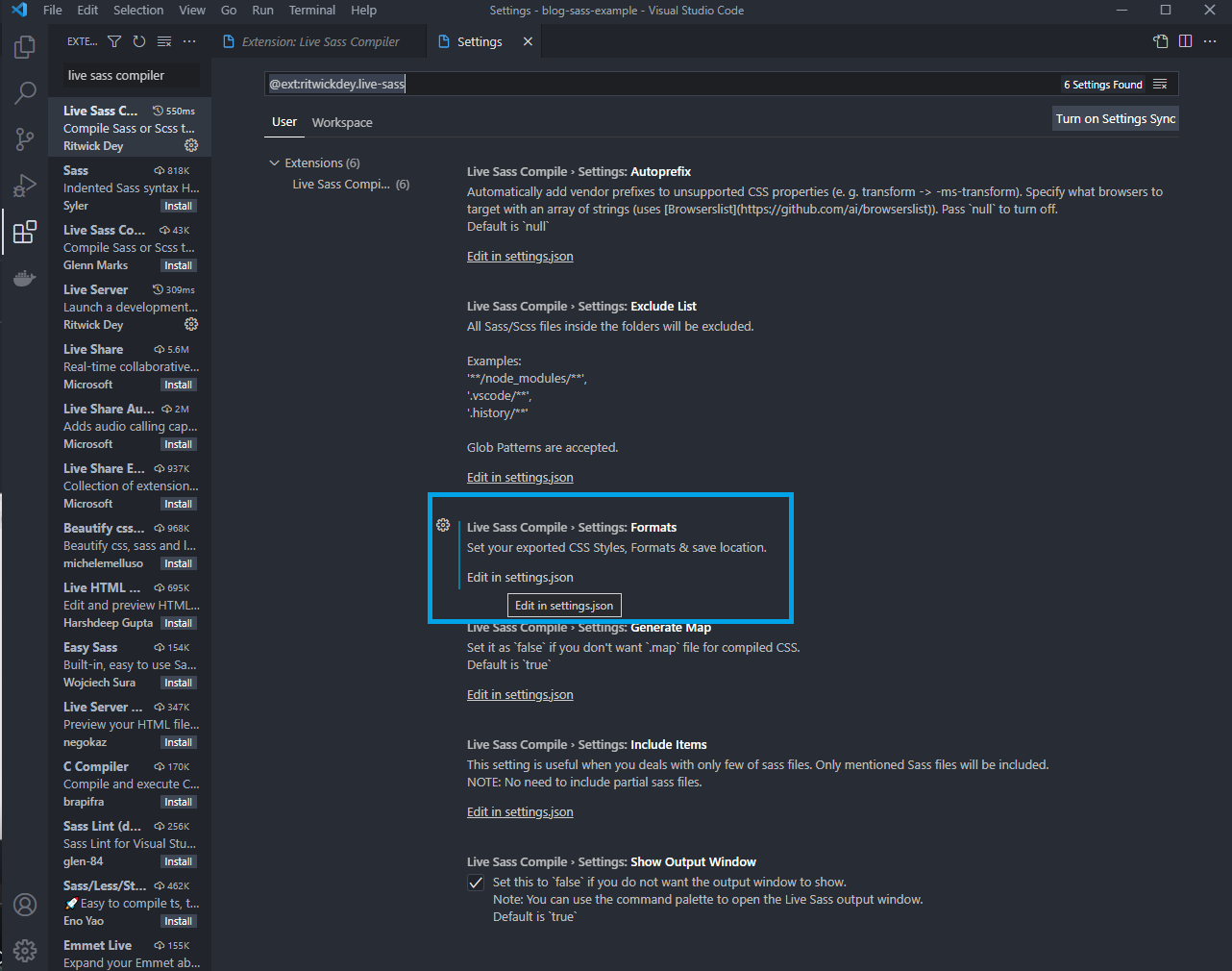Edit Generate Map in settings.json link
The height and width of the screenshot is (971, 1232).
click(x=520, y=694)
